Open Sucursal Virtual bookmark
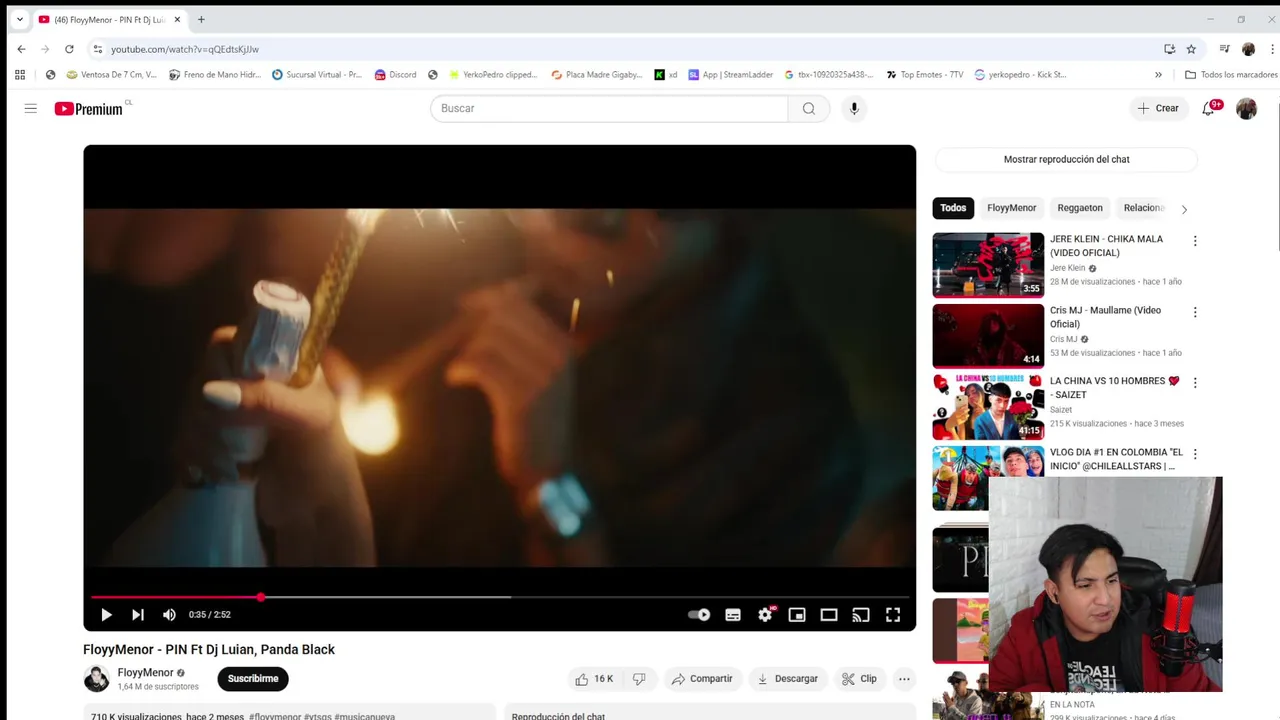Image resolution: width=1280 pixels, height=720 pixels. tap(316, 74)
